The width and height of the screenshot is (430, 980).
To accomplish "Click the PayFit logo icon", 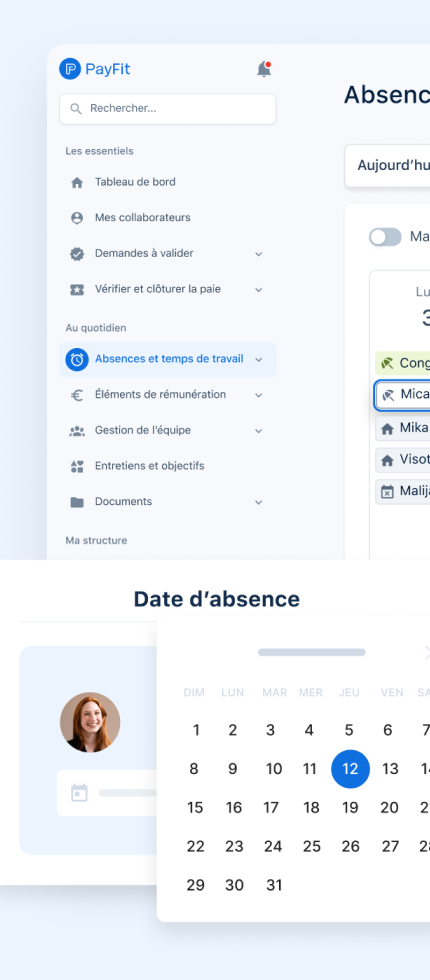I will pos(70,69).
